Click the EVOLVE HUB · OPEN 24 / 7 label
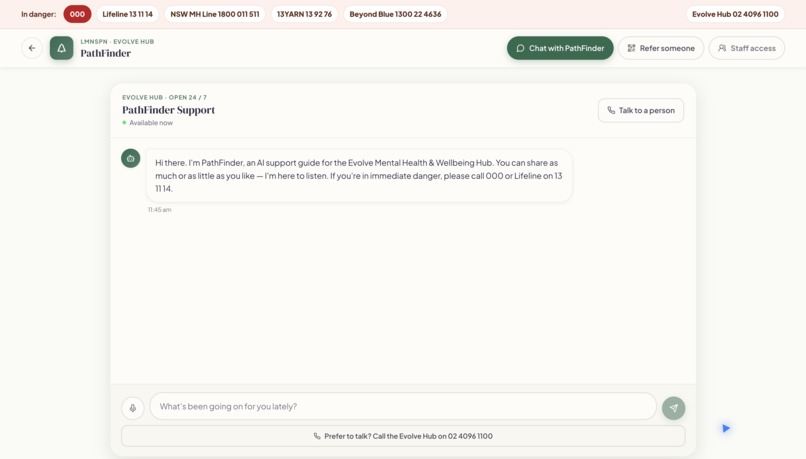Screen dimensions: 806x459 (164, 97)
